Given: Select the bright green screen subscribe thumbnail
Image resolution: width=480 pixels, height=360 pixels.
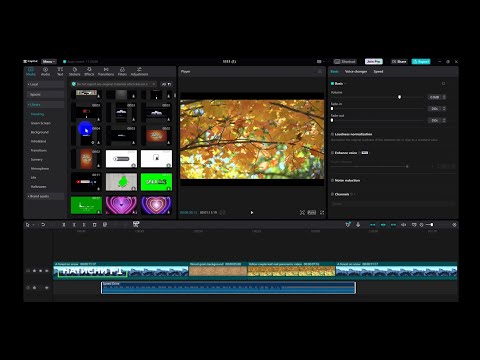Looking at the screenshot, I should (156, 182).
